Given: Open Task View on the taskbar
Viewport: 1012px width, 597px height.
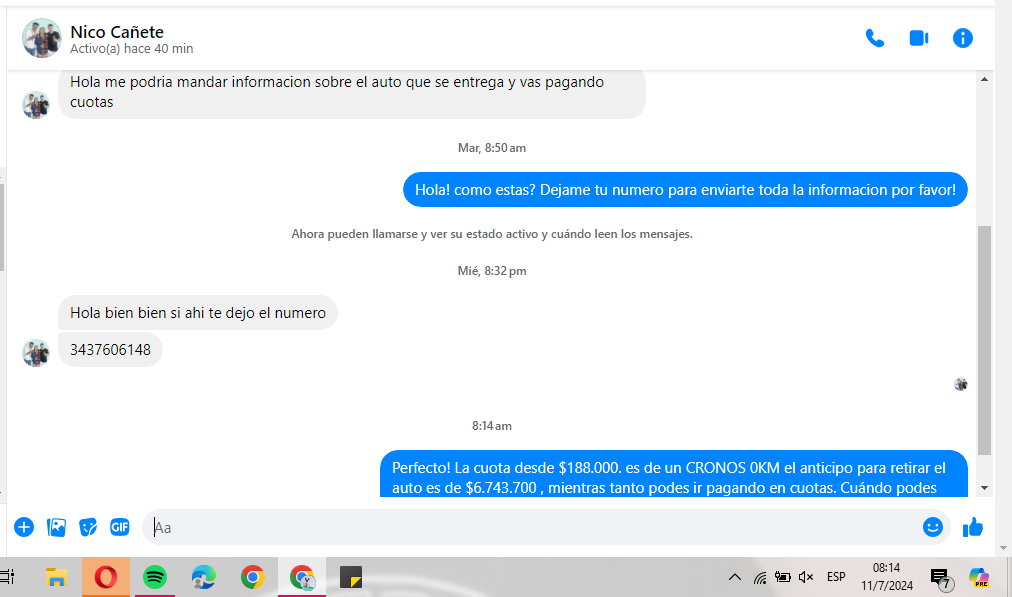Looking at the screenshot, I should [8, 577].
